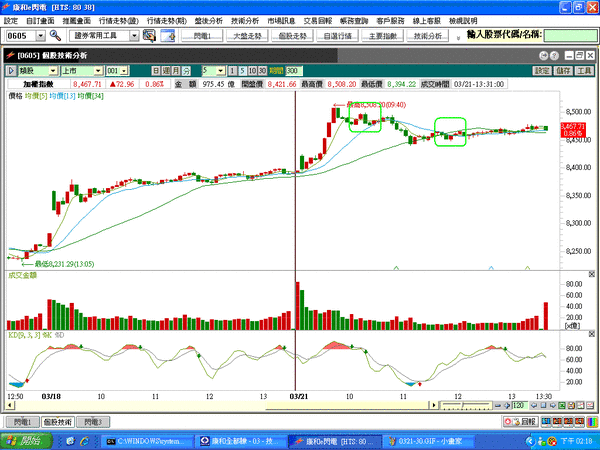600x450 pixels.
Task: Open the 證券常用工具 dropdown
Action: 134,36
